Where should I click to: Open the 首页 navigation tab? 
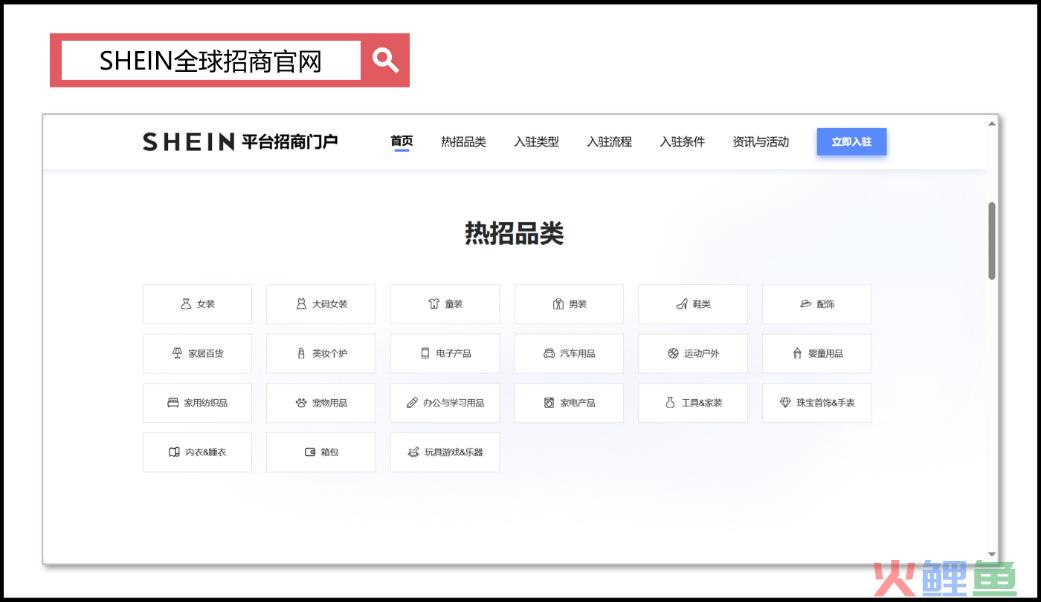tap(402, 141)
